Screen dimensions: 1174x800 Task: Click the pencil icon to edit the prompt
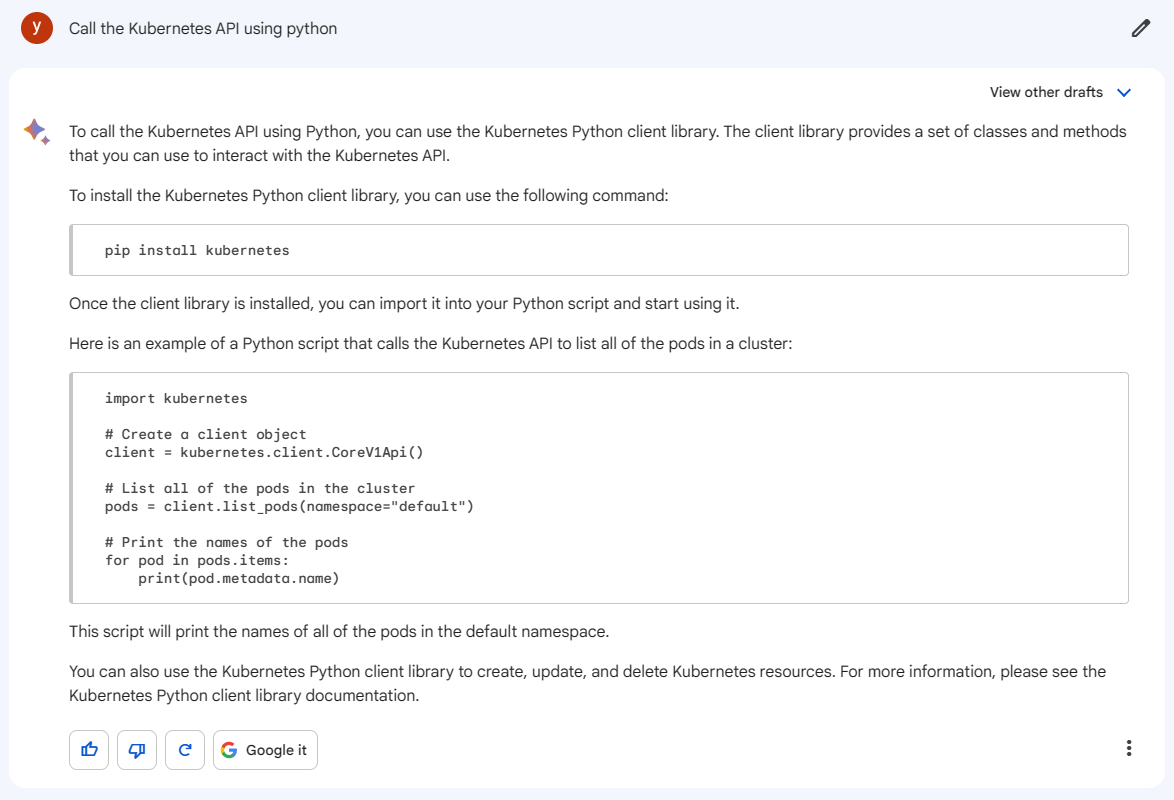(1140, 28)
